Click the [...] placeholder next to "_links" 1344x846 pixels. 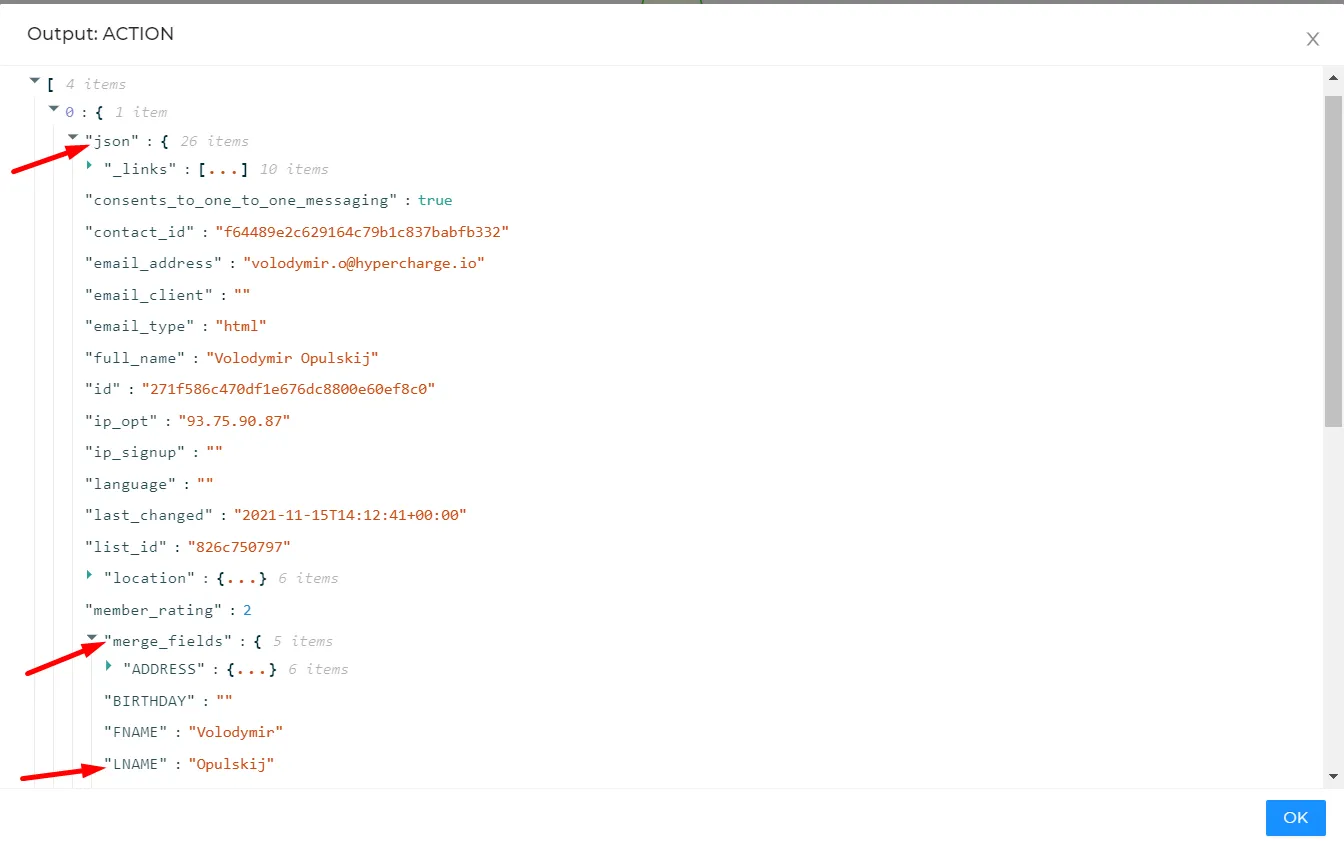223,169
